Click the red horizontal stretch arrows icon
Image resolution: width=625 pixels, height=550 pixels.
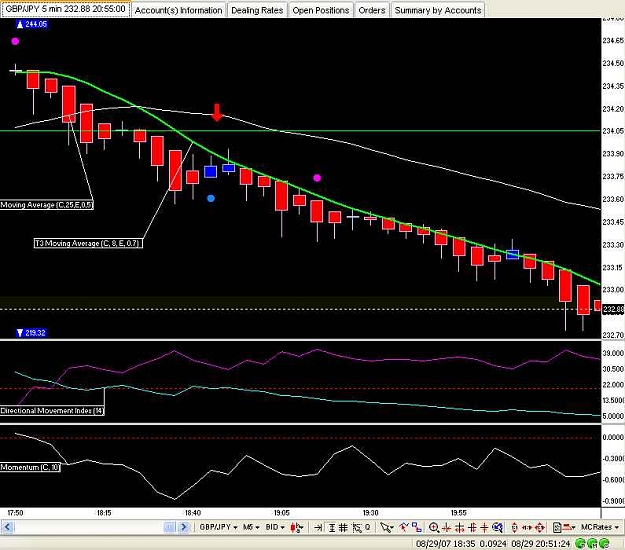(527, 528)
